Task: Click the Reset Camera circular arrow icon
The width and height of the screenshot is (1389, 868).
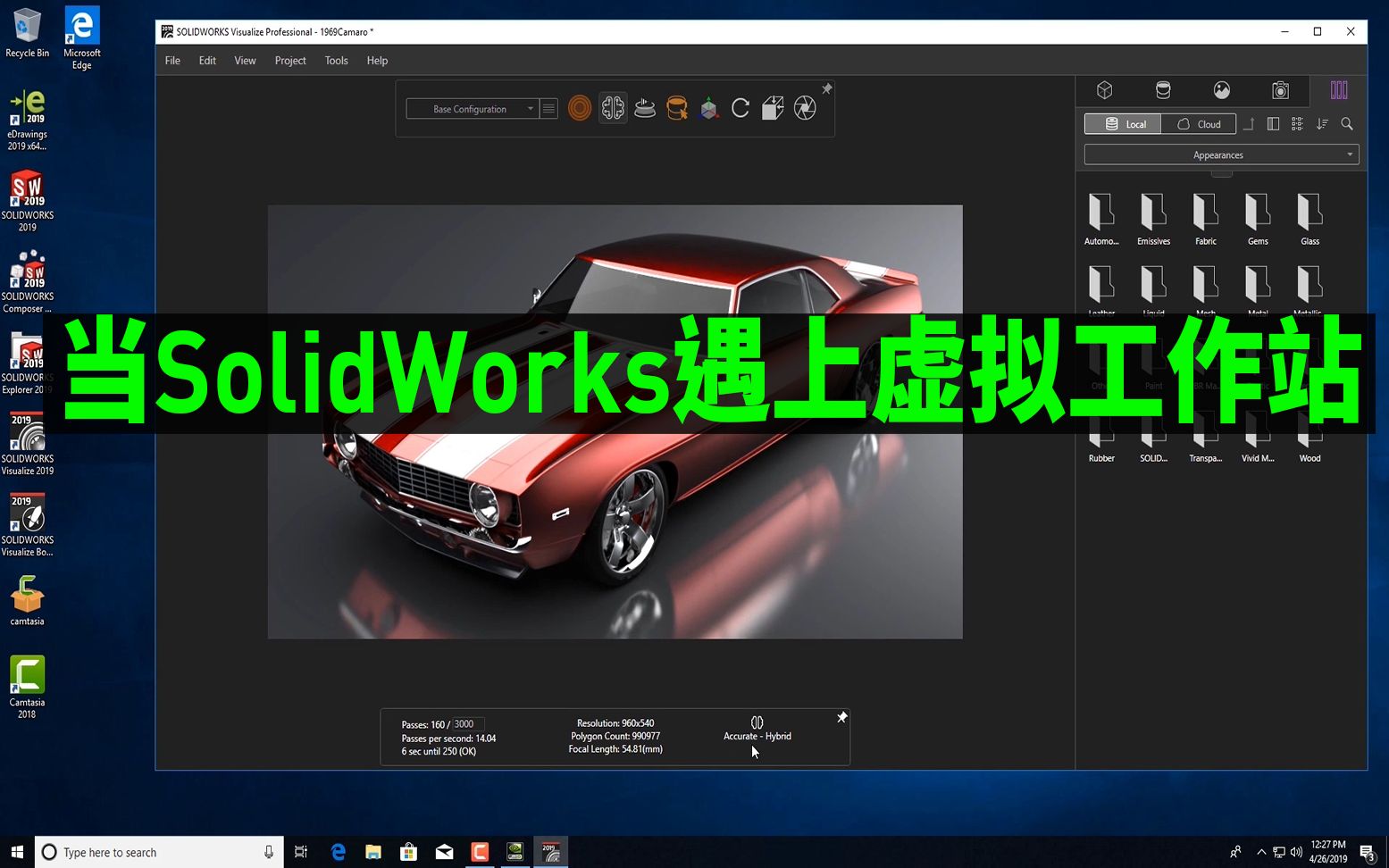Action: 741,109
